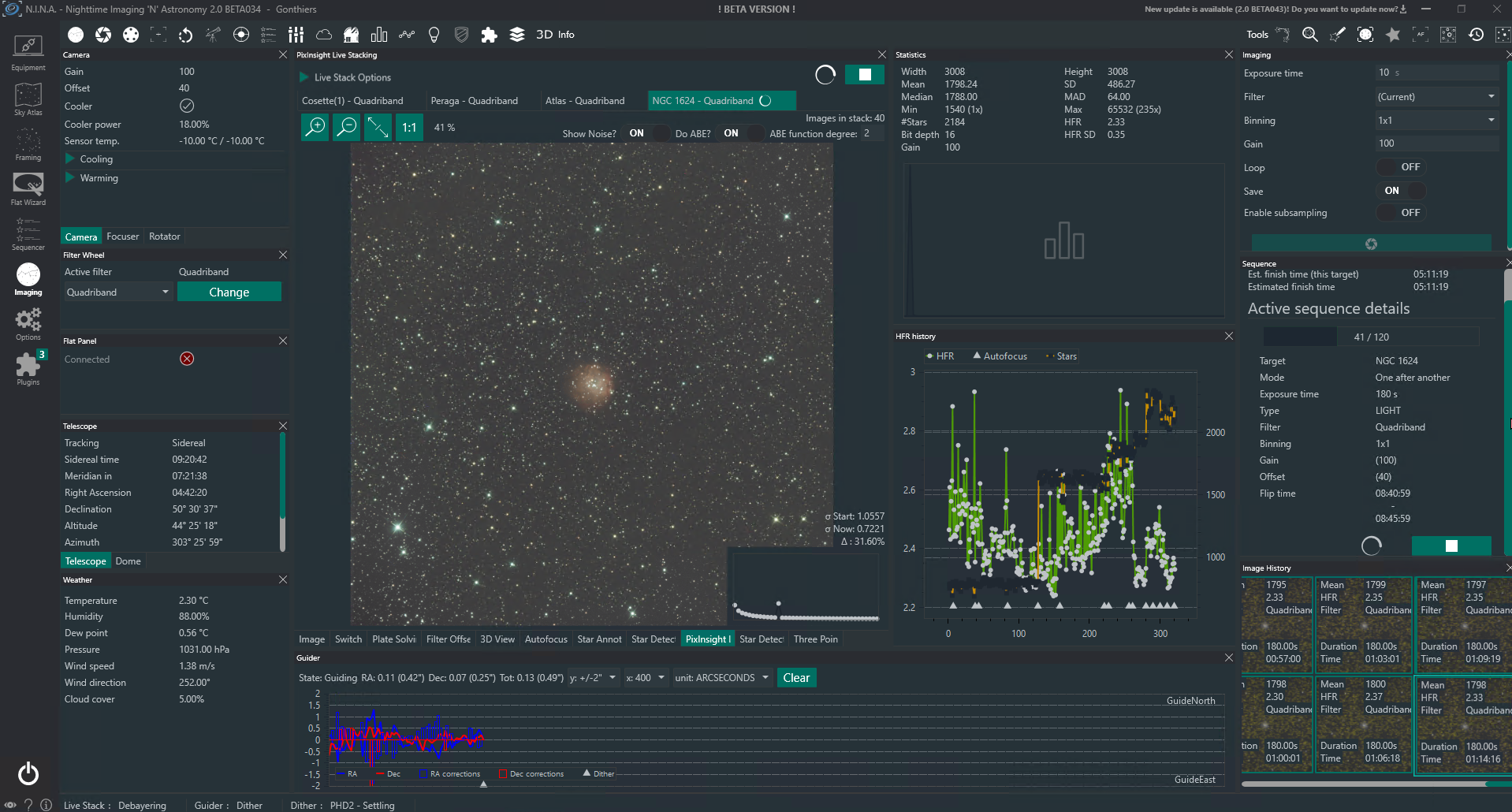Toggle the Dome panel observatory icon

pyautogui.click(x=352, y=35)
